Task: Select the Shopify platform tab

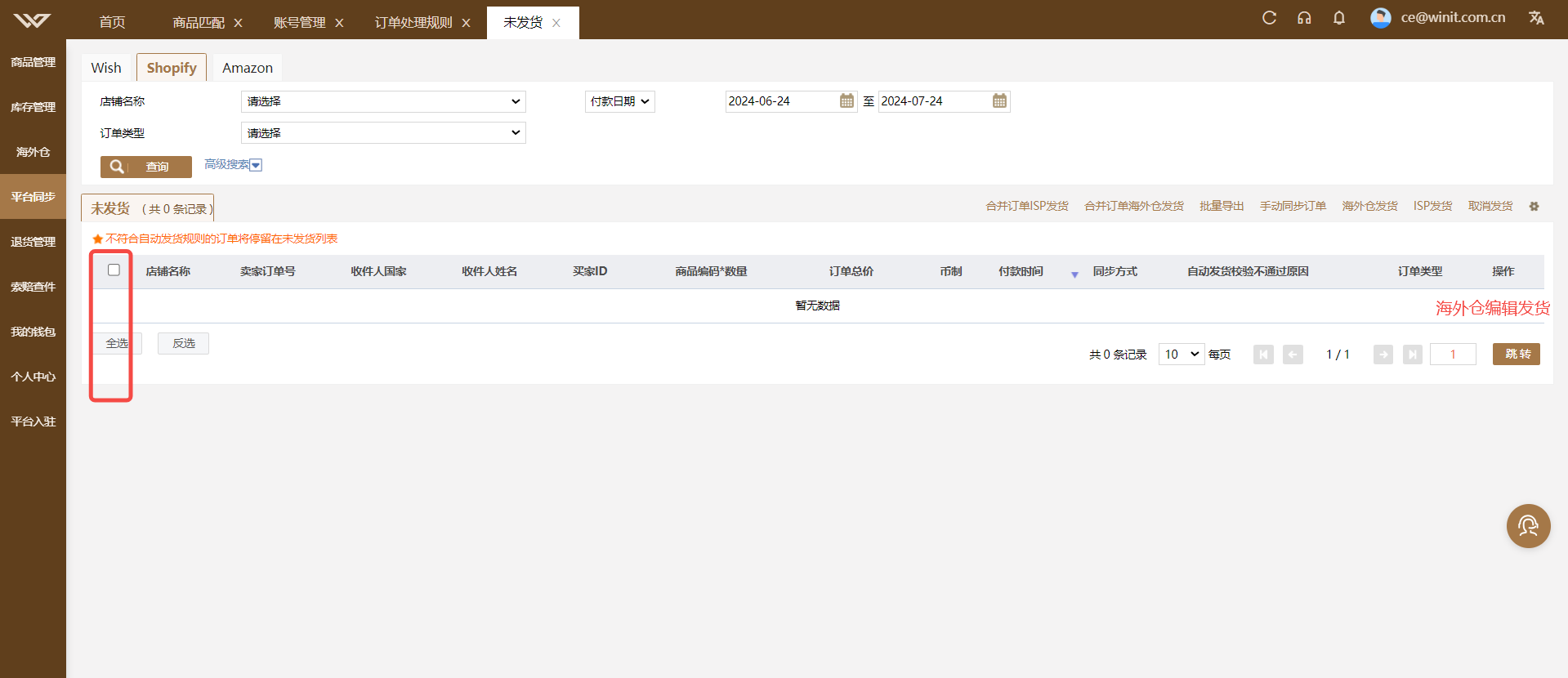Action: point(172,68)
